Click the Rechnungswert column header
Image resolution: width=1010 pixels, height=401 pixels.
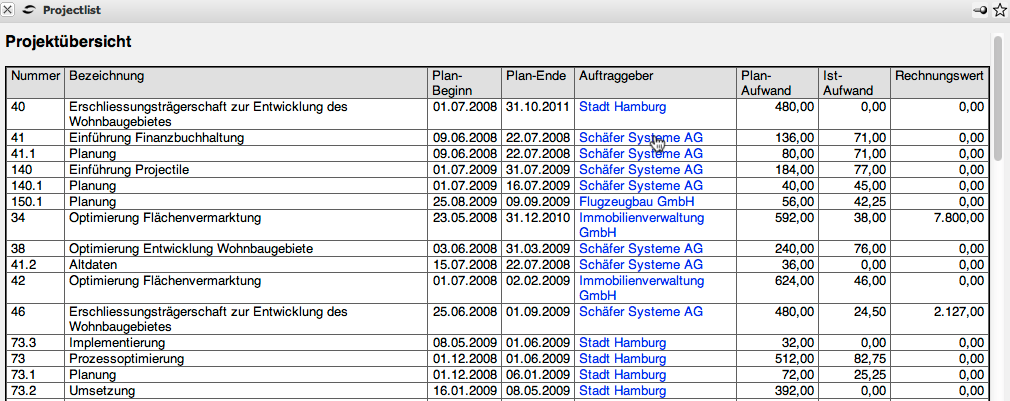(x=940, y=76)
